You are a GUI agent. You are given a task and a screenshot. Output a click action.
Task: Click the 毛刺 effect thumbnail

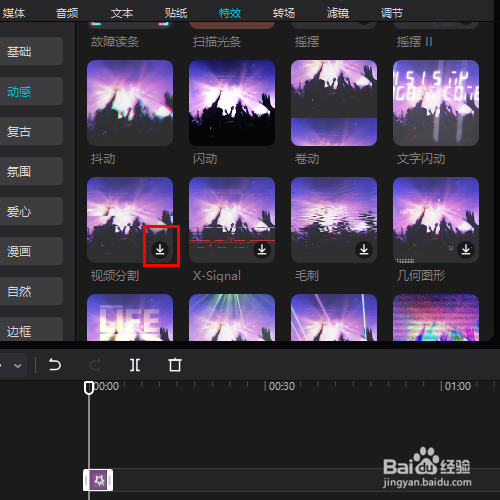pyautogui.click(x=334, y=220)
